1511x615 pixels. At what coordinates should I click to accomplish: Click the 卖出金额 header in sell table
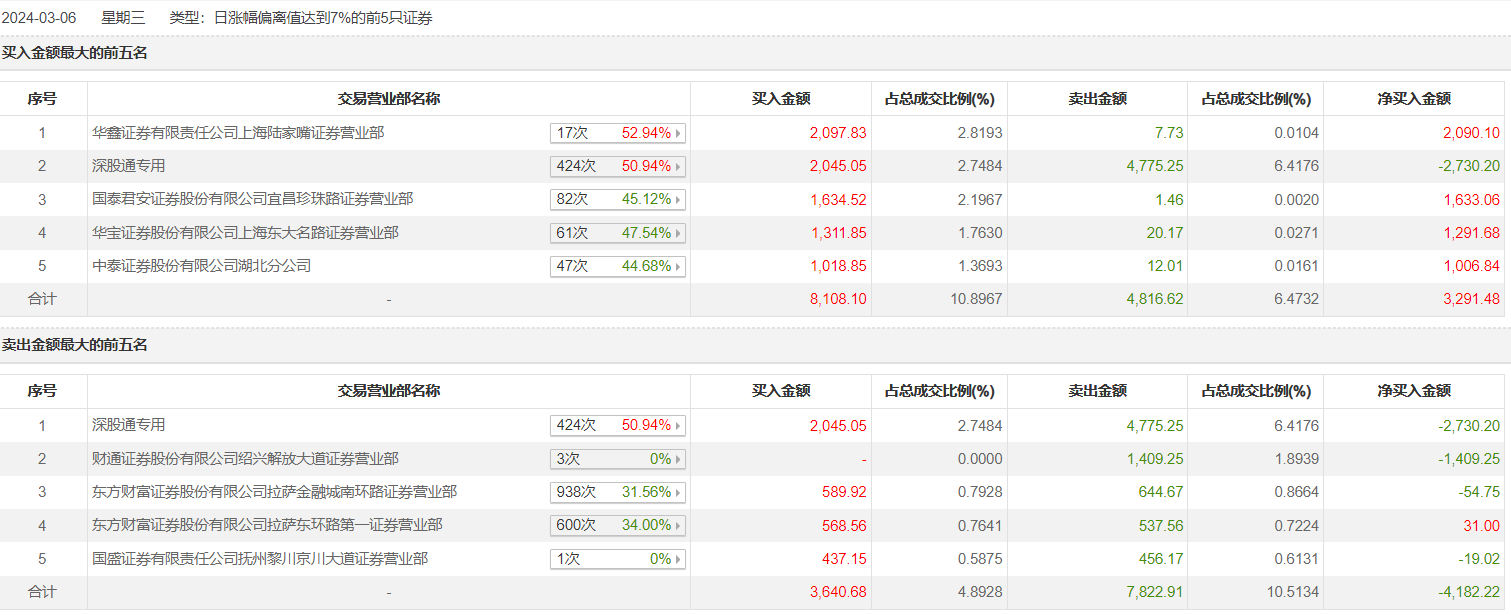(1097, 391)
